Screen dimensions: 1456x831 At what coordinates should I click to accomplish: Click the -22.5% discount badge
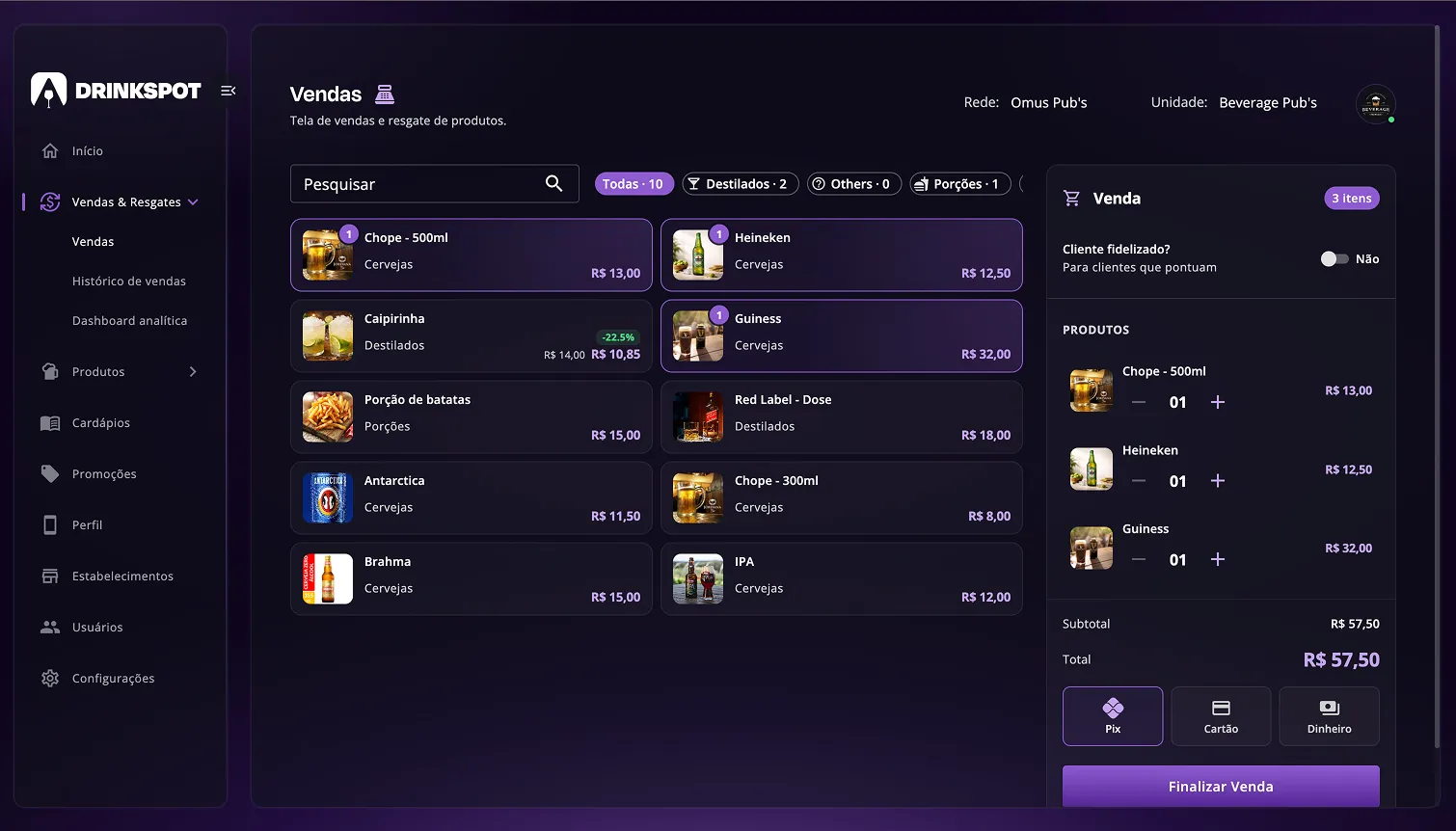618,337
